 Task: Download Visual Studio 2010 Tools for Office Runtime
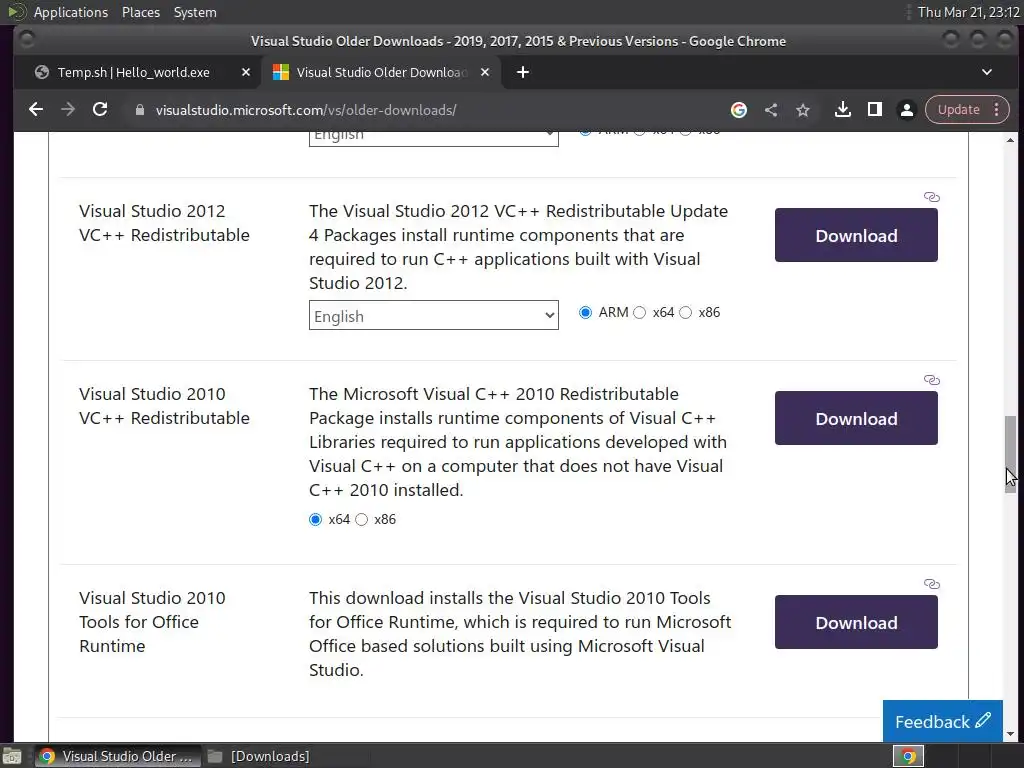856,622
